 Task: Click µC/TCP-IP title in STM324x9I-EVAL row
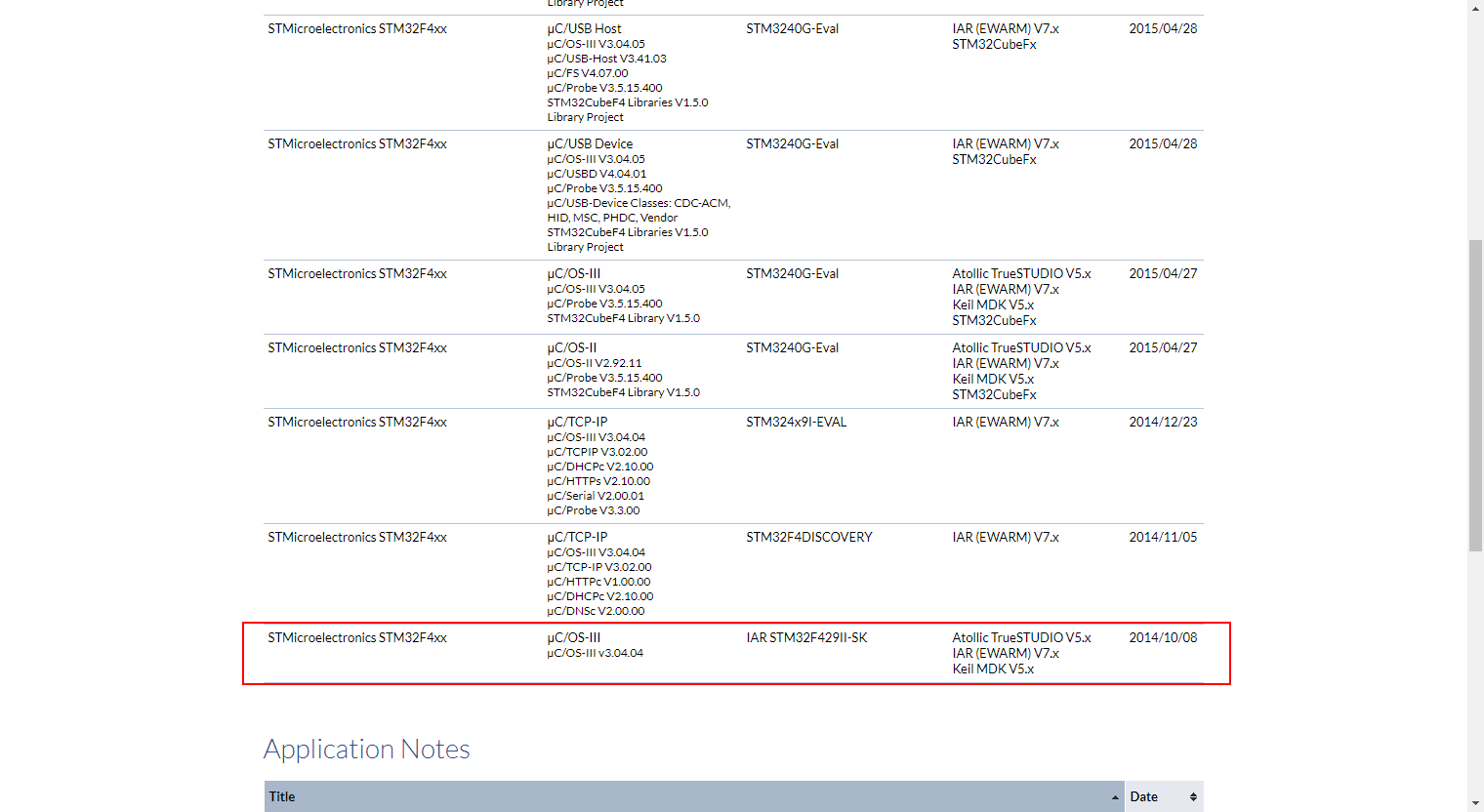[x=577, y=423]
